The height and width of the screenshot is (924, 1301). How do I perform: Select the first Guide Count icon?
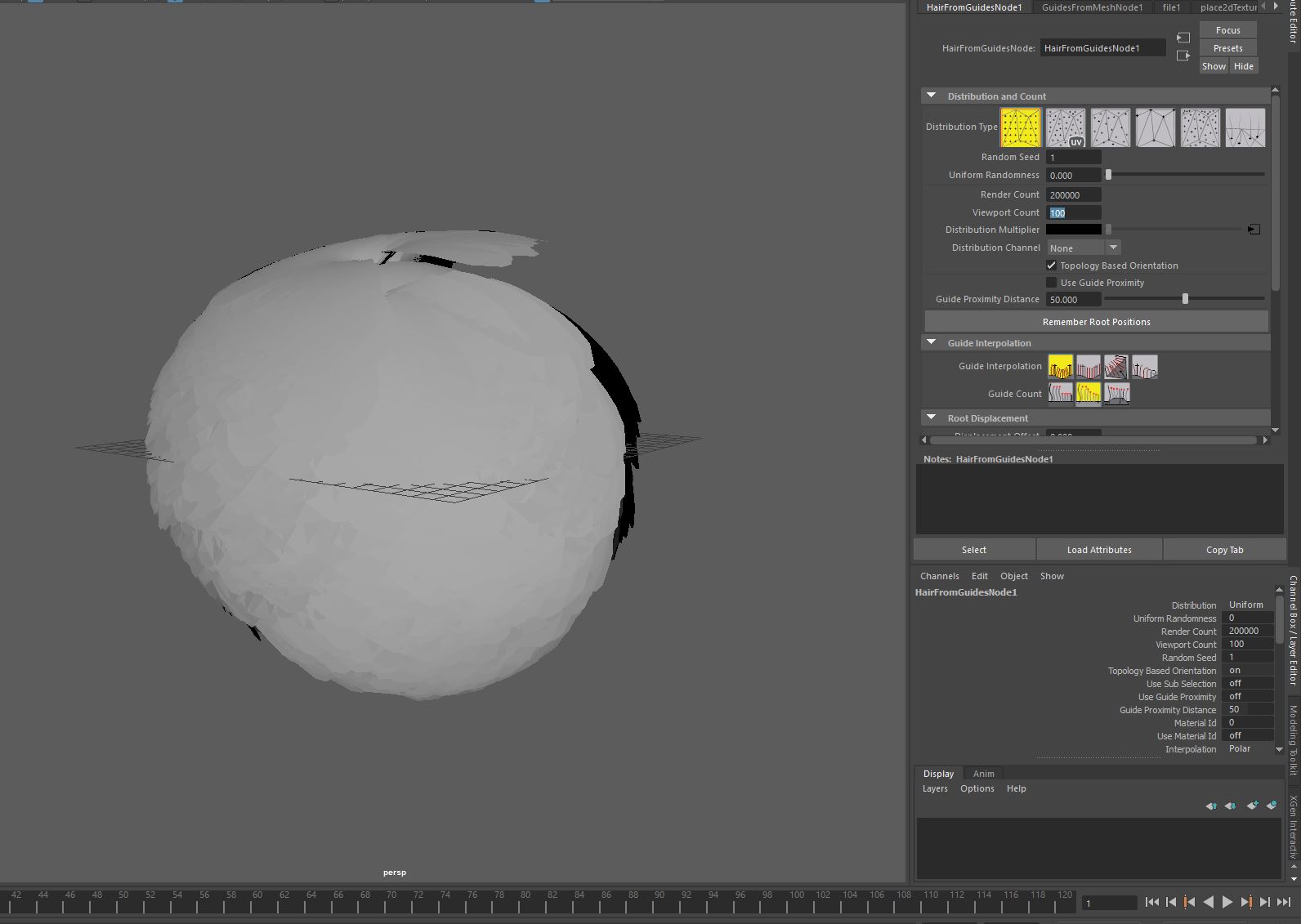(x=1060, y=394)
